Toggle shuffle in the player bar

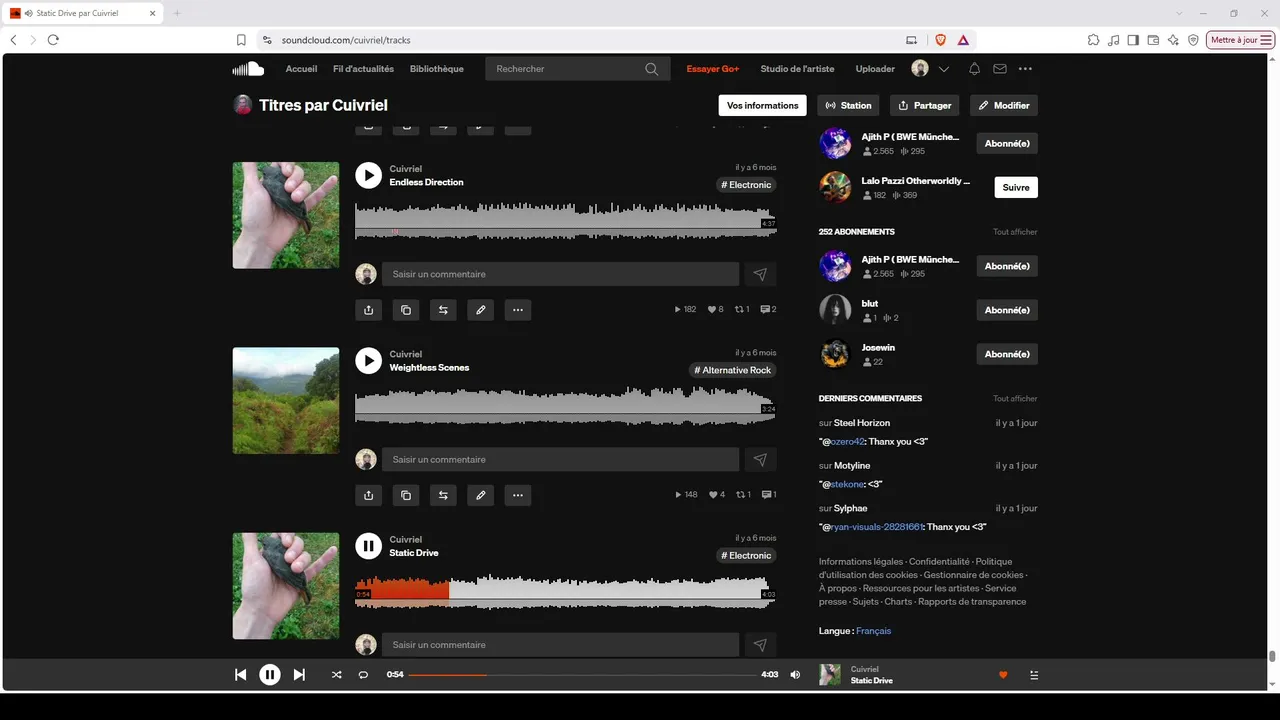336,675
